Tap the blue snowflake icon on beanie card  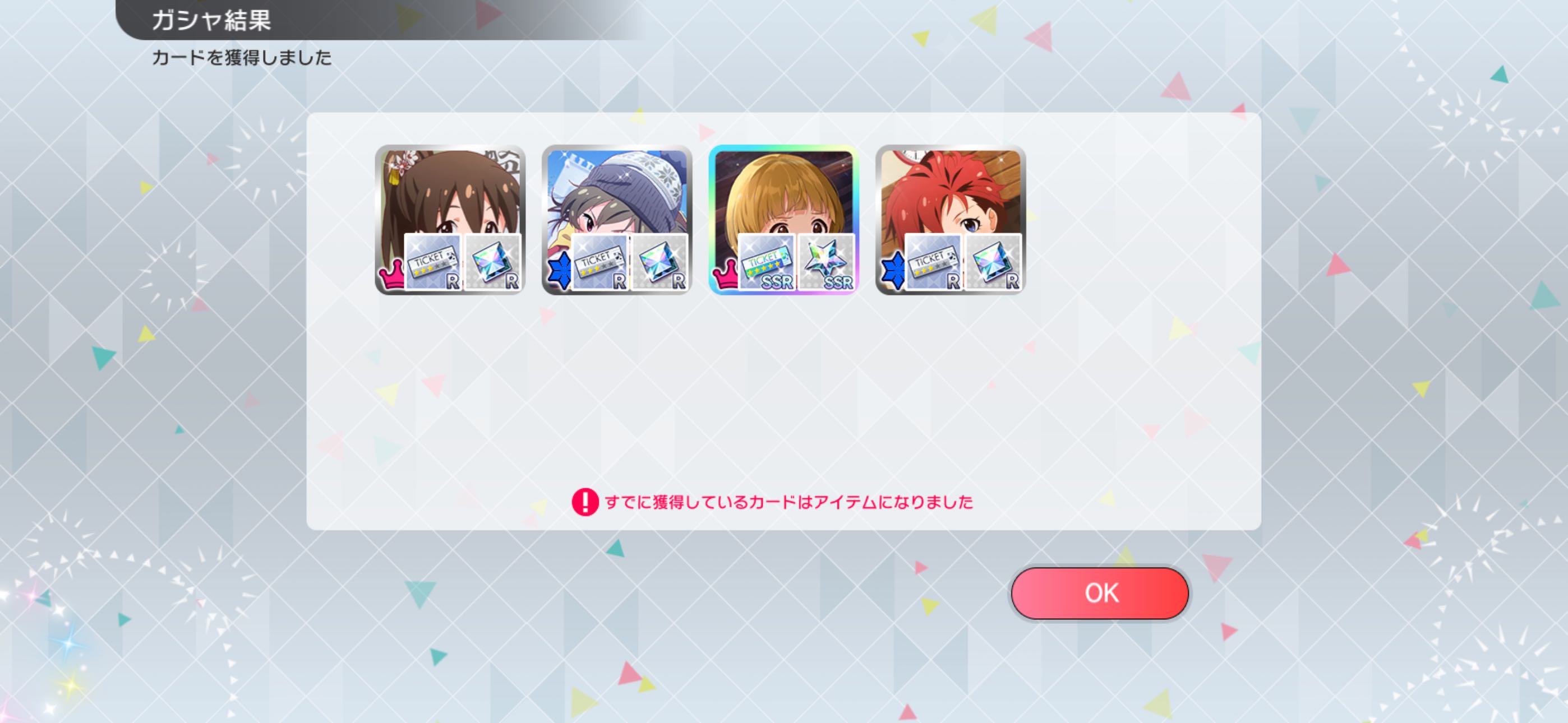[559, 271]
